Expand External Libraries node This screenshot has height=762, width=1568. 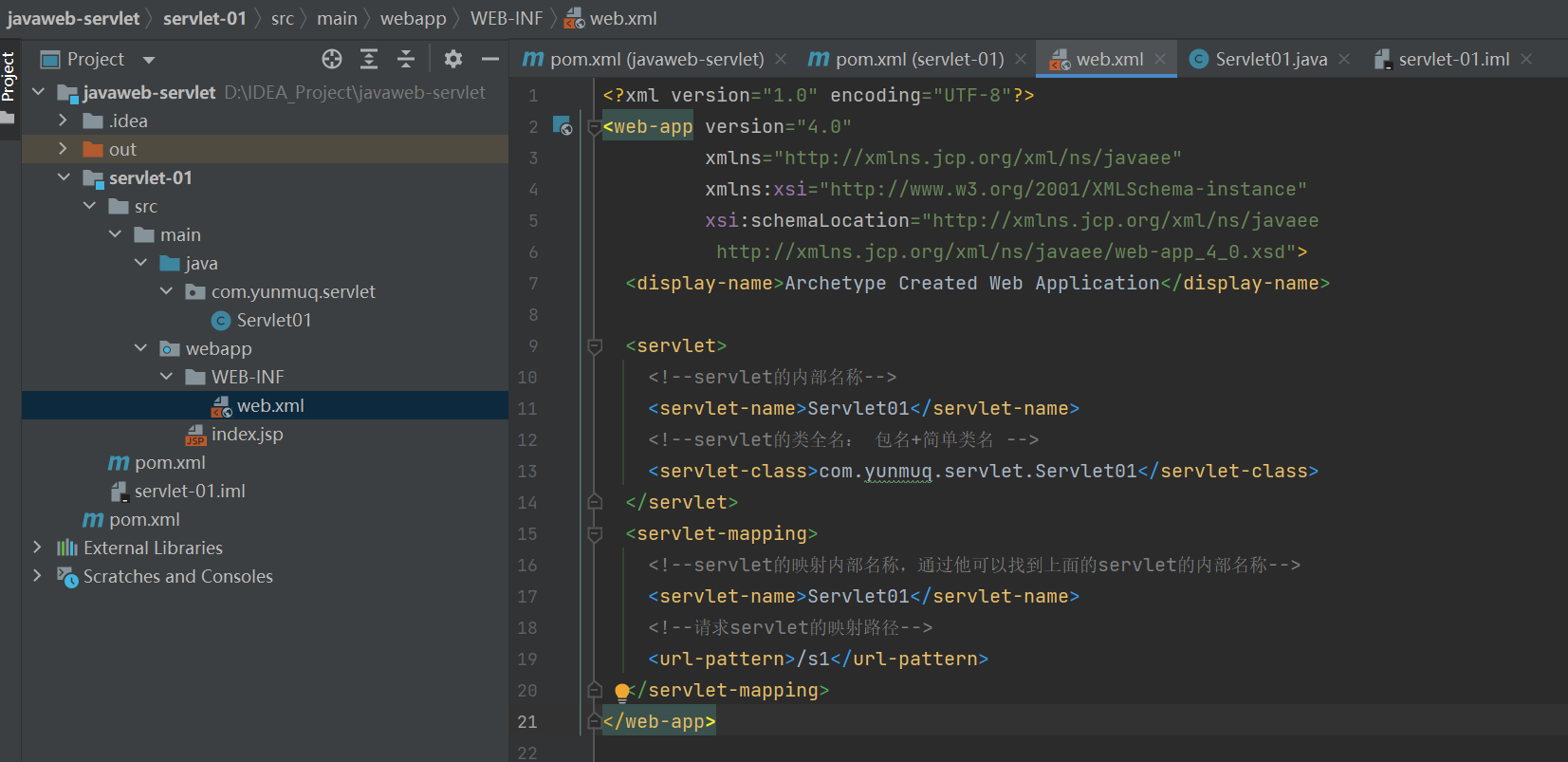(37, 548)
